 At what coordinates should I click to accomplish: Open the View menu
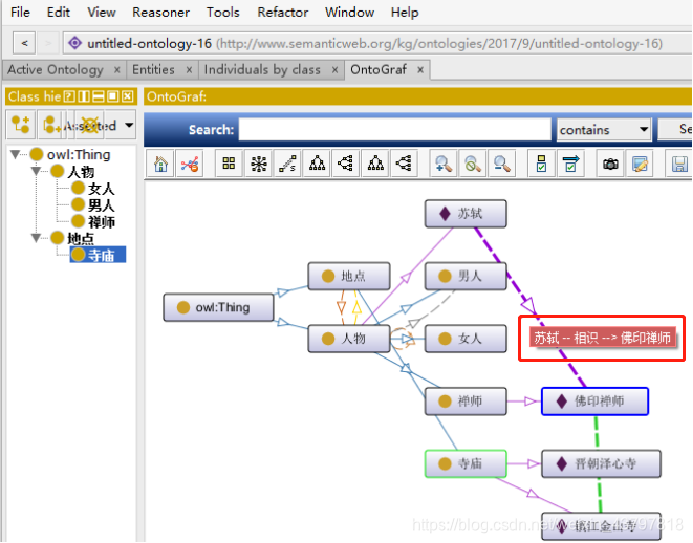tap(101, 12)
